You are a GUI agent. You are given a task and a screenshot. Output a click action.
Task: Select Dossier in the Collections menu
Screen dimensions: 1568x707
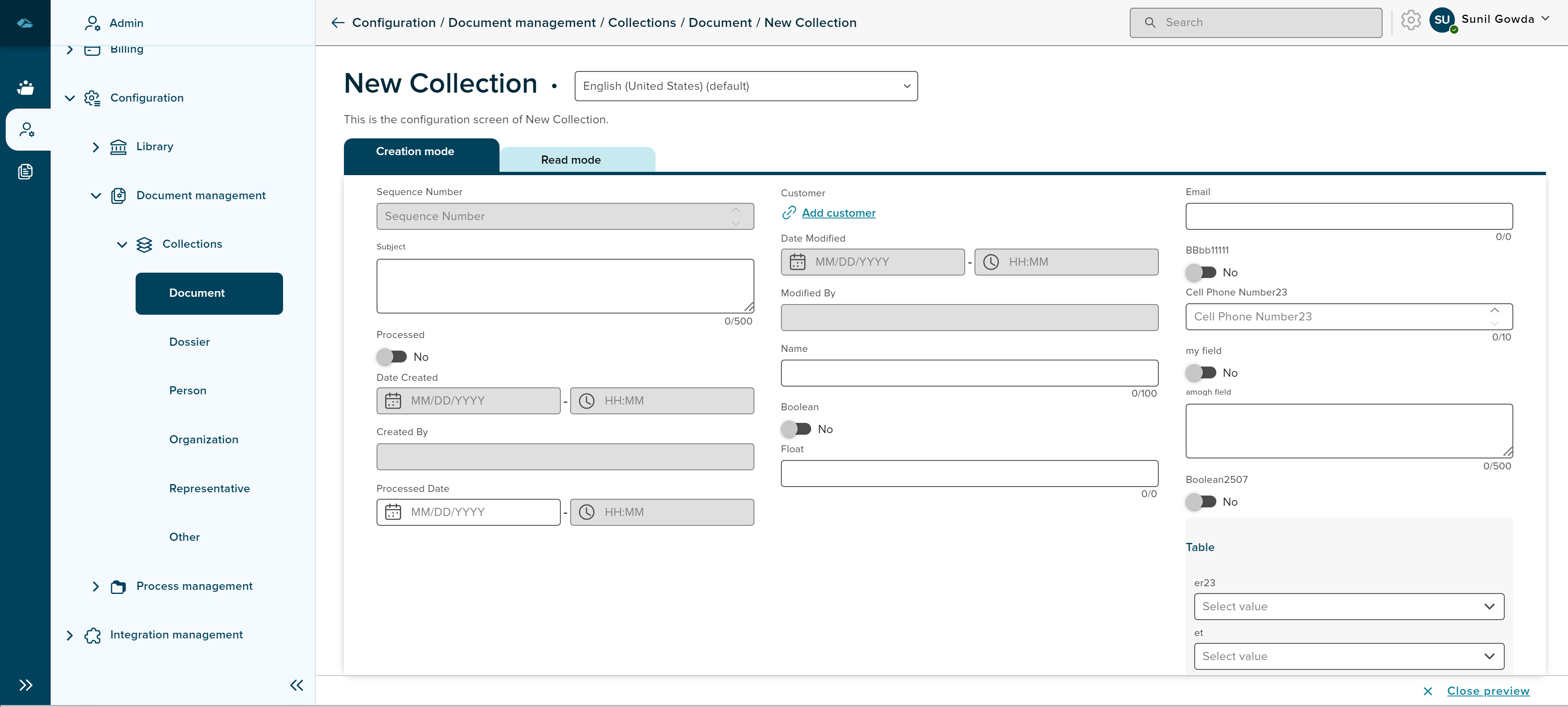pyautogui.click(x=189, y=342)
